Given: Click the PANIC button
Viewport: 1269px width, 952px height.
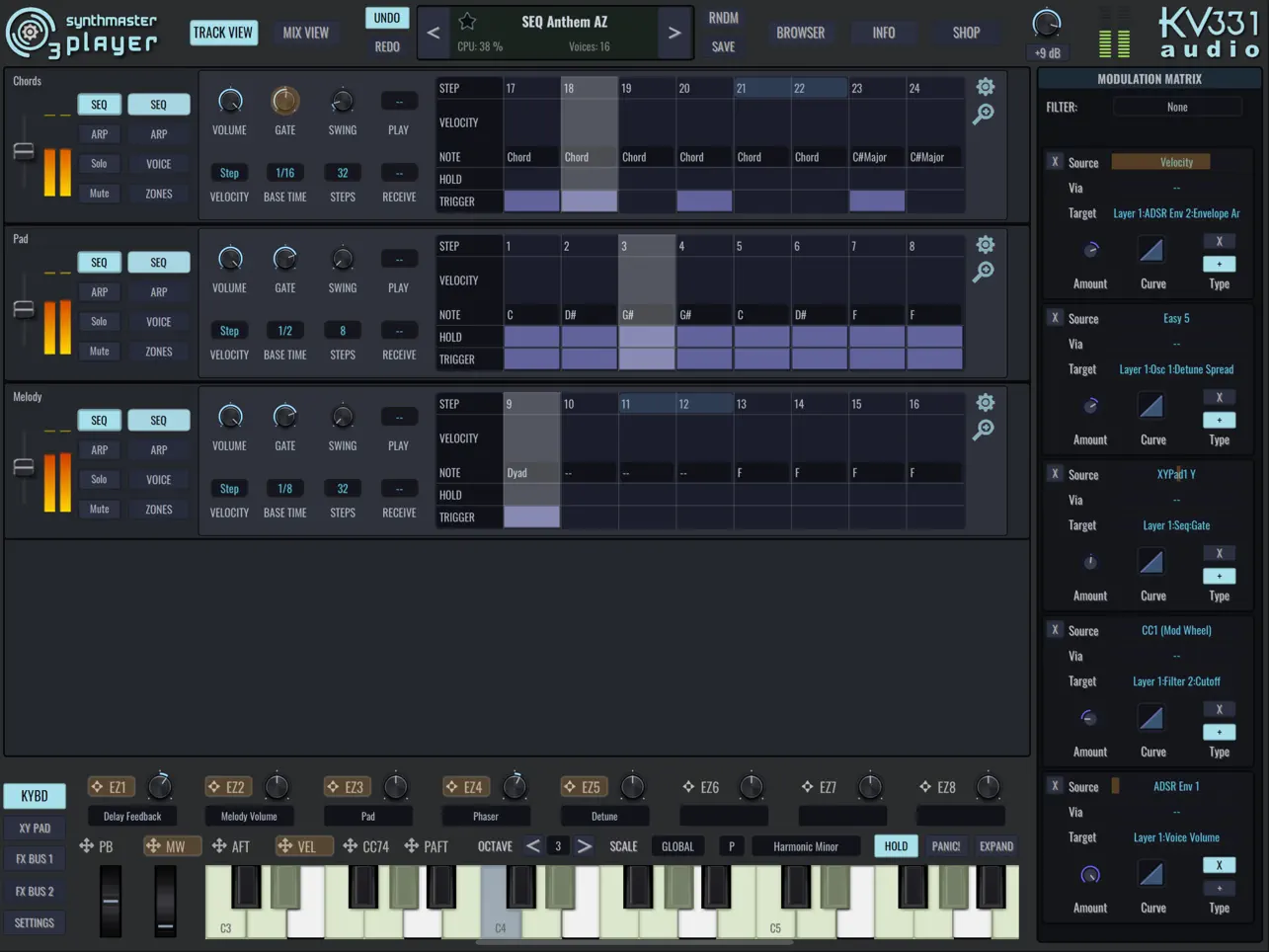Looking at the screenshot, I should (946, 846).
